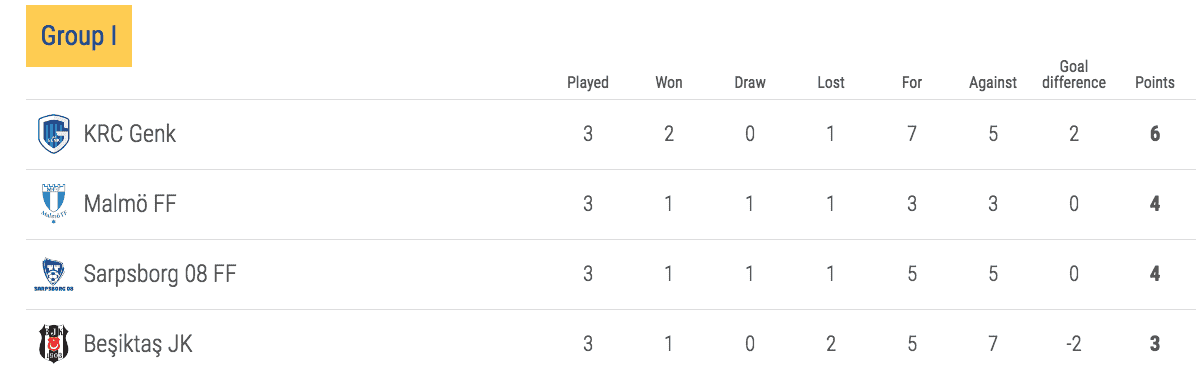Click the Beşiktaş JK club crest
The height and width of the screenshot is (381, 1204).
click(53, 344)
